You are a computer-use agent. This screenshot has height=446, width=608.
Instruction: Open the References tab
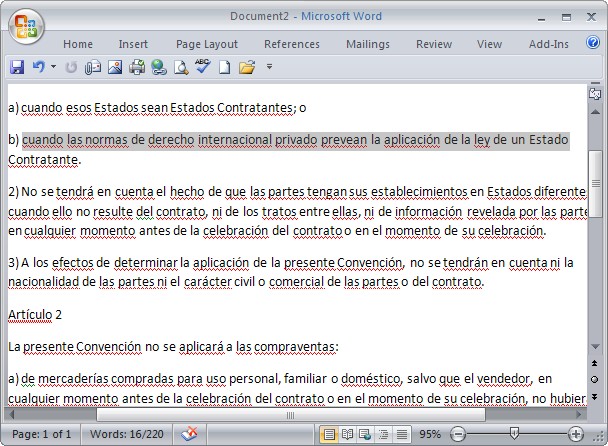292,44
